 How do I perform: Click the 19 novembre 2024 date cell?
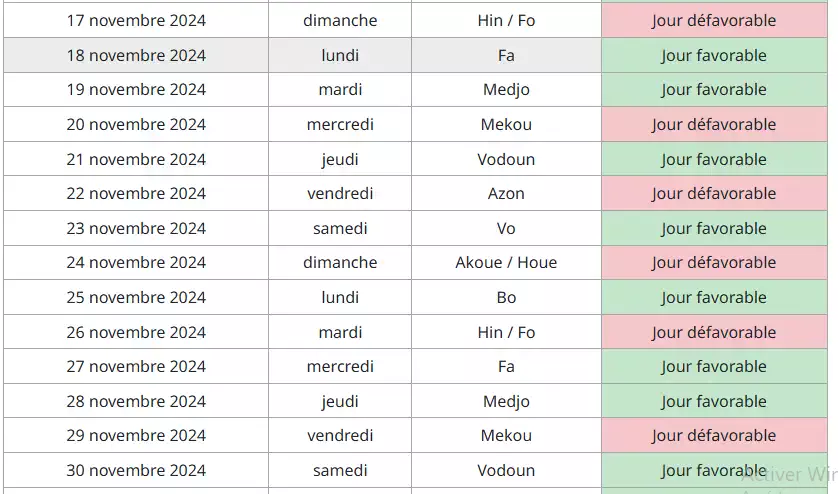pos(136,90)
